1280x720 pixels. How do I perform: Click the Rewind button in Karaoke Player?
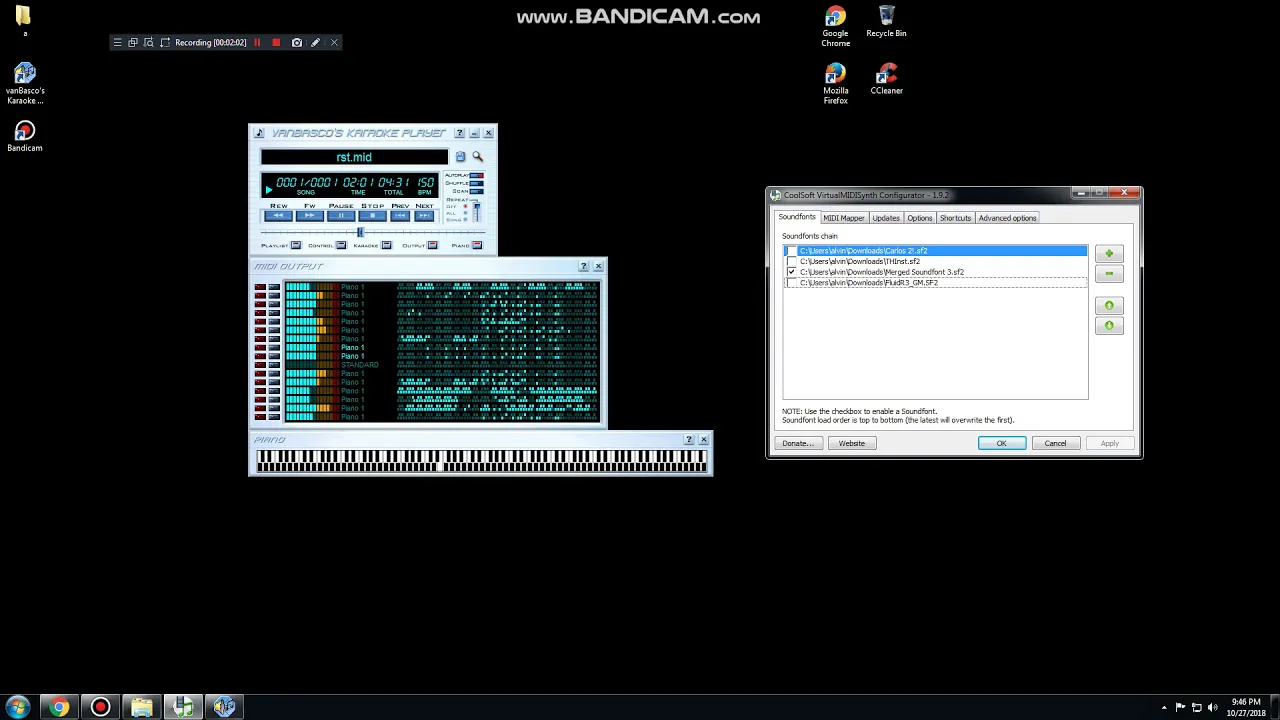(x=279, y=216)
